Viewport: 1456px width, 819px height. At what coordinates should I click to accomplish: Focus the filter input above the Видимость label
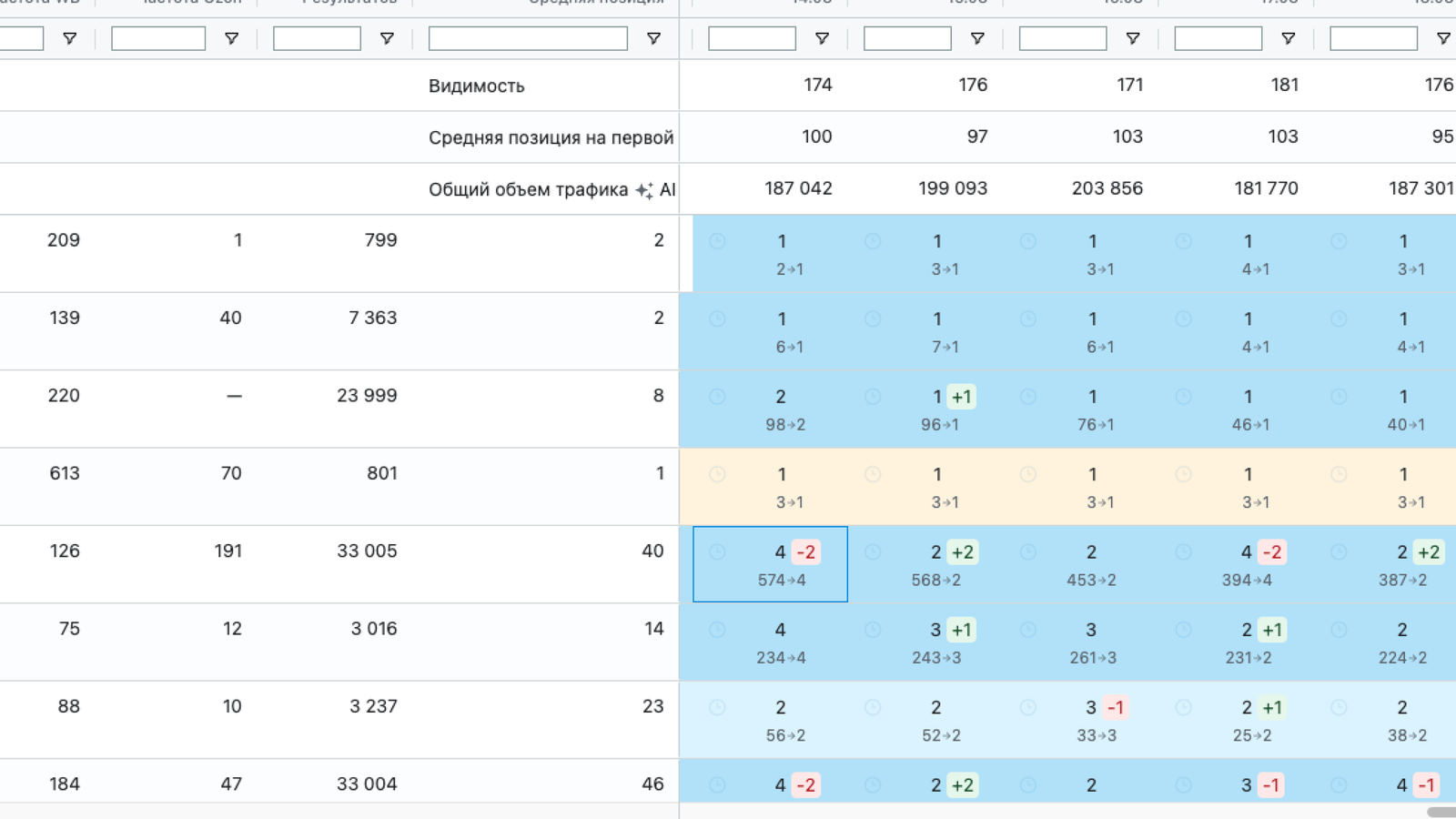528,38
